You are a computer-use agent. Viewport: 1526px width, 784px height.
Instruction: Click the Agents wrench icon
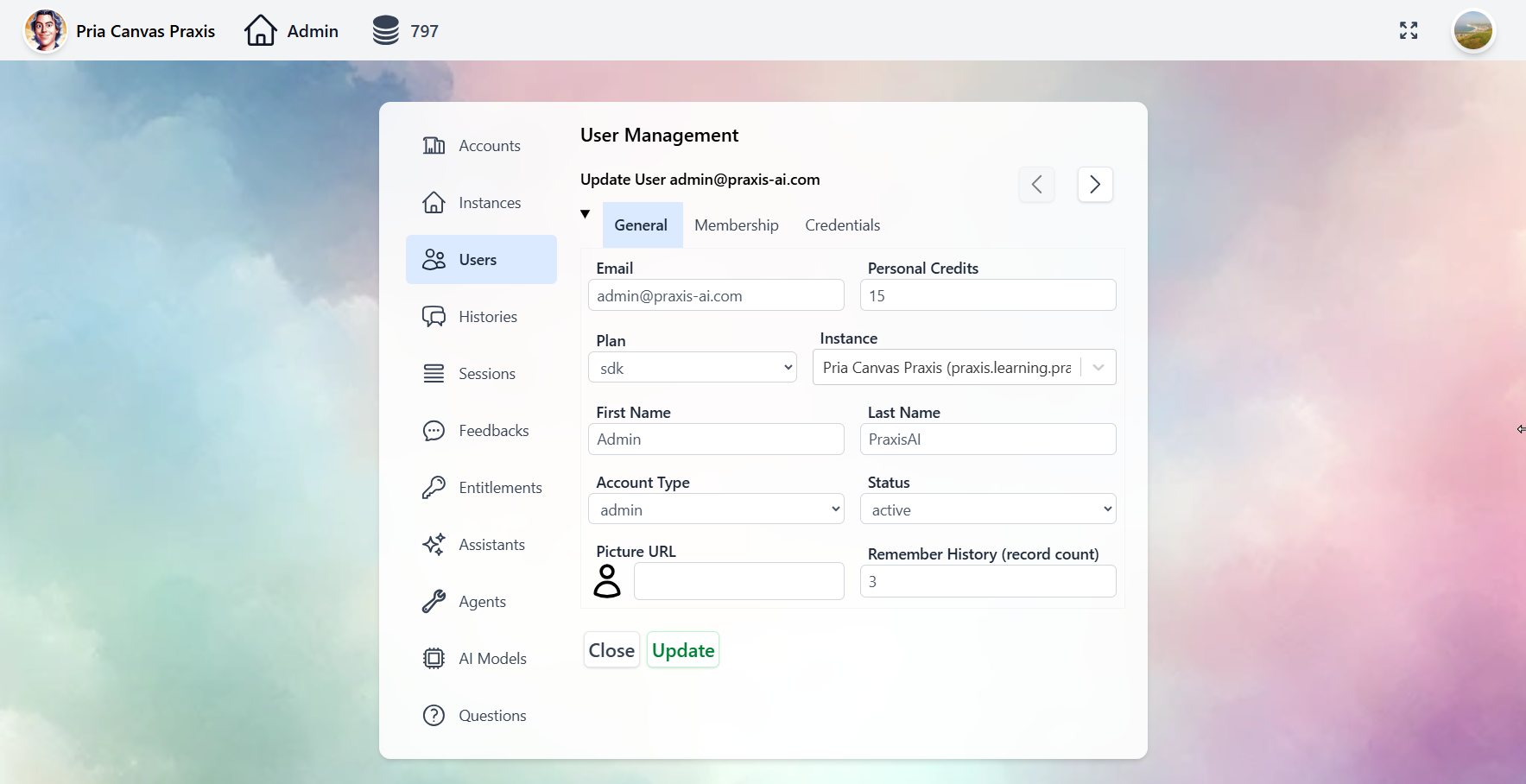(434, 601)
